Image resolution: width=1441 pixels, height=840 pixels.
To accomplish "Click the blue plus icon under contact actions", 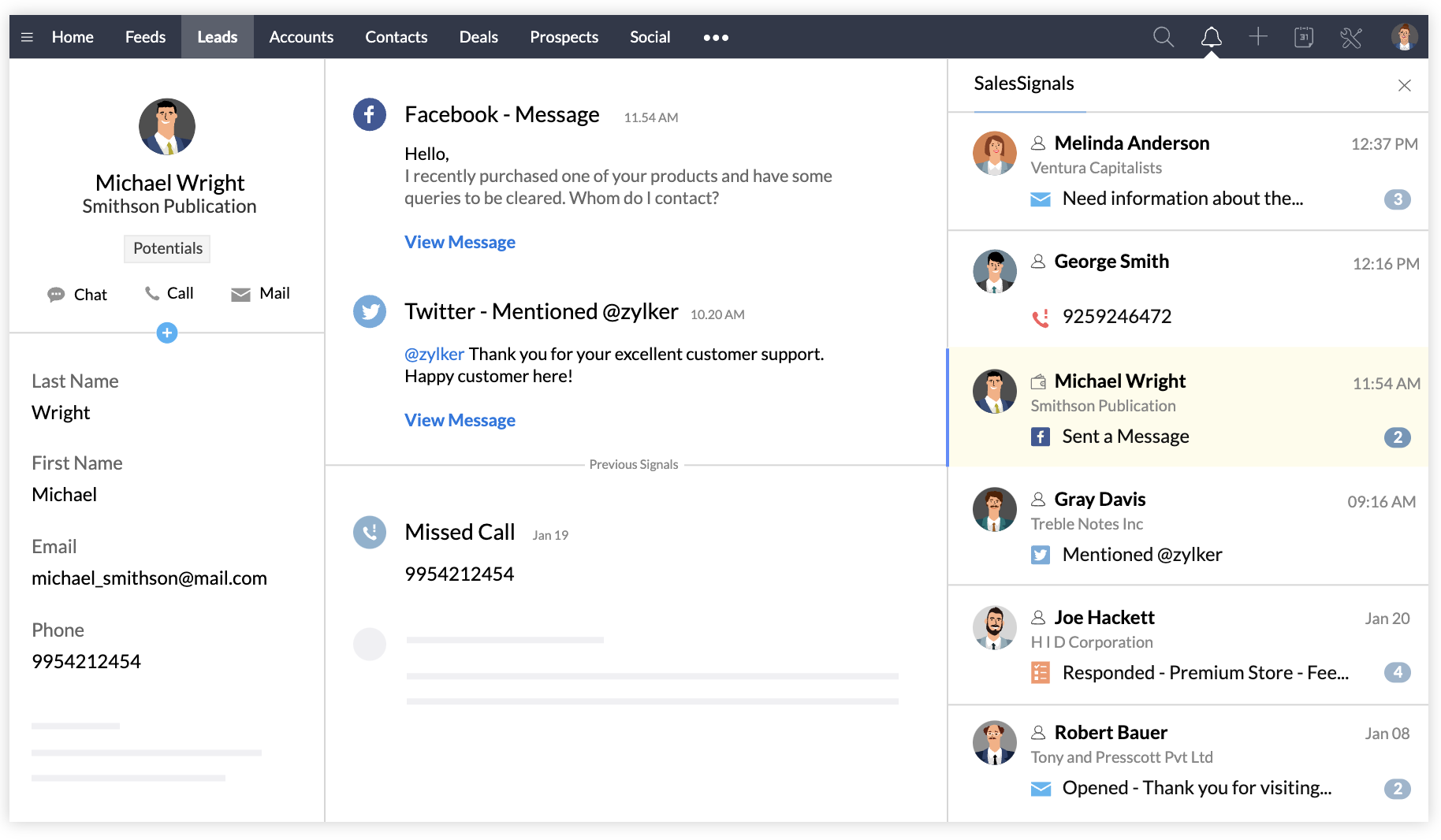I will click(167, 333).
